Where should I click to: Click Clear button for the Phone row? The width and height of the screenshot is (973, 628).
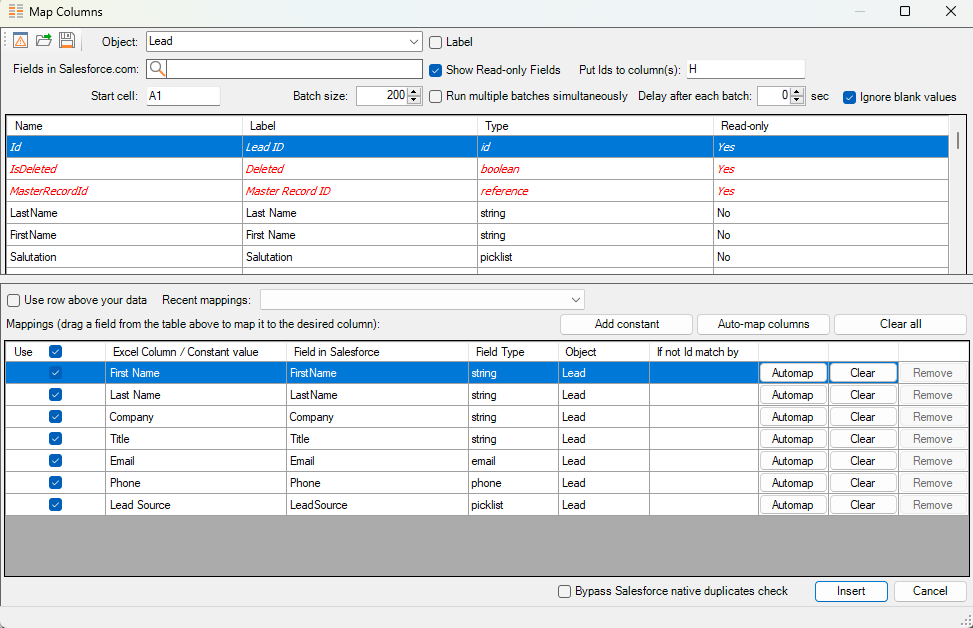[x=862, y=483]
